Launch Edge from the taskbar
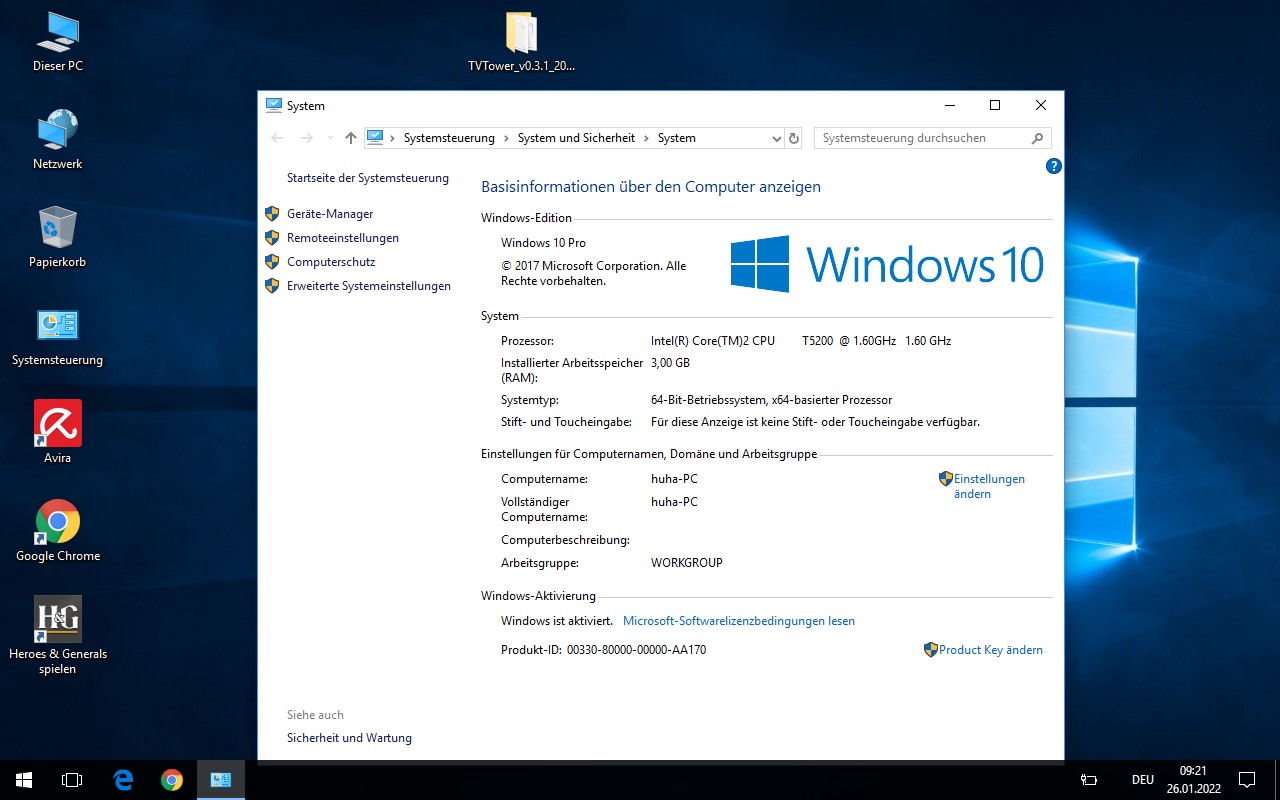1280x800 pixels. point(123,780)
